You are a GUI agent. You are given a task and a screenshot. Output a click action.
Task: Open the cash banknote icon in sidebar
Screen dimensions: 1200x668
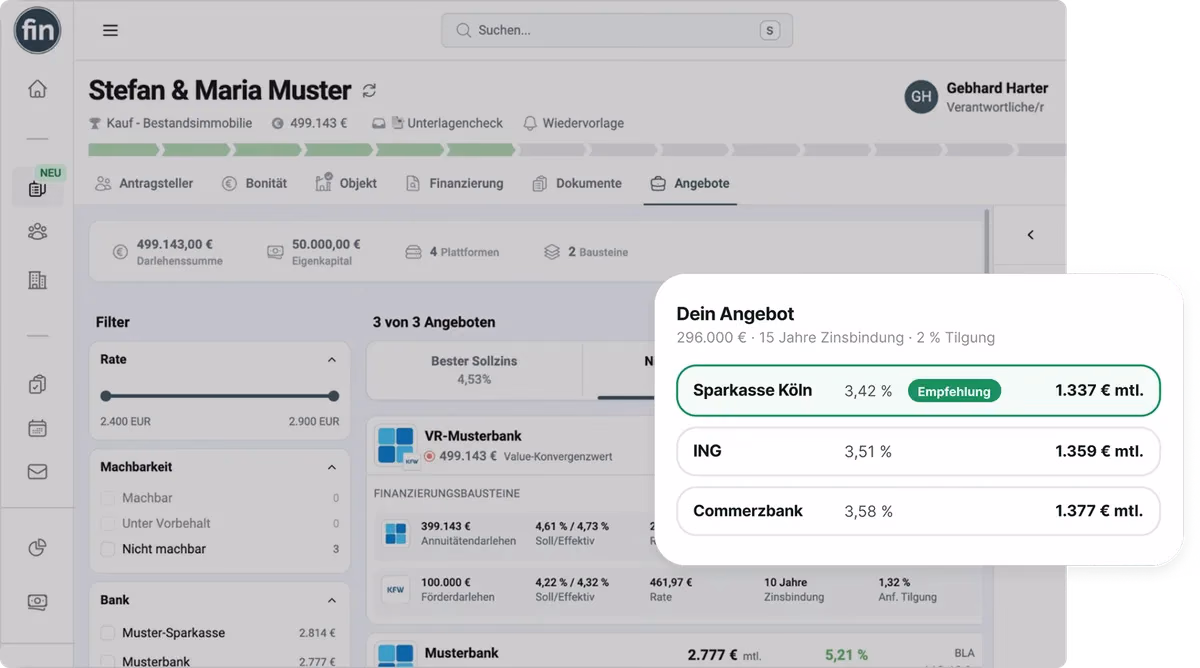click(x=37, y=602)
